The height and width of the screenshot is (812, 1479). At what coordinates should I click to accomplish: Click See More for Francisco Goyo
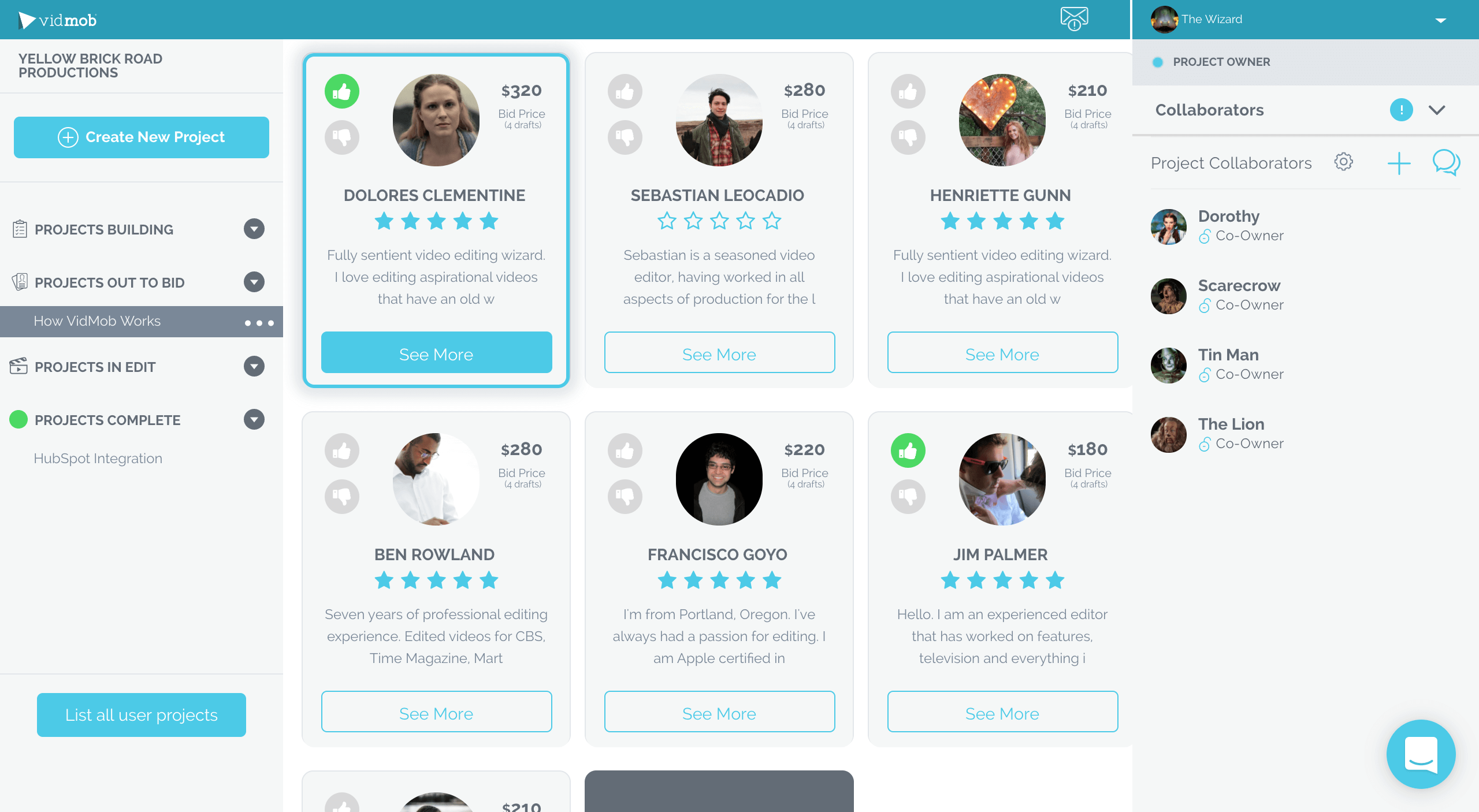pyautogui.click(x=718, y=712)
